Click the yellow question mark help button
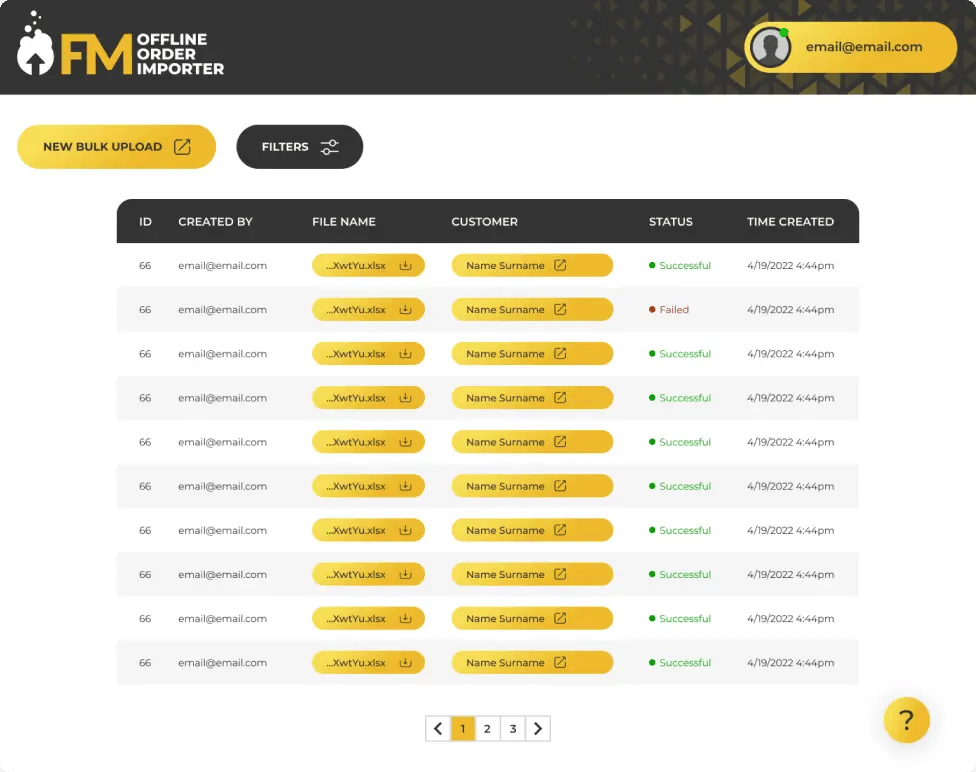The image size is (976, 772). point(906,720)
